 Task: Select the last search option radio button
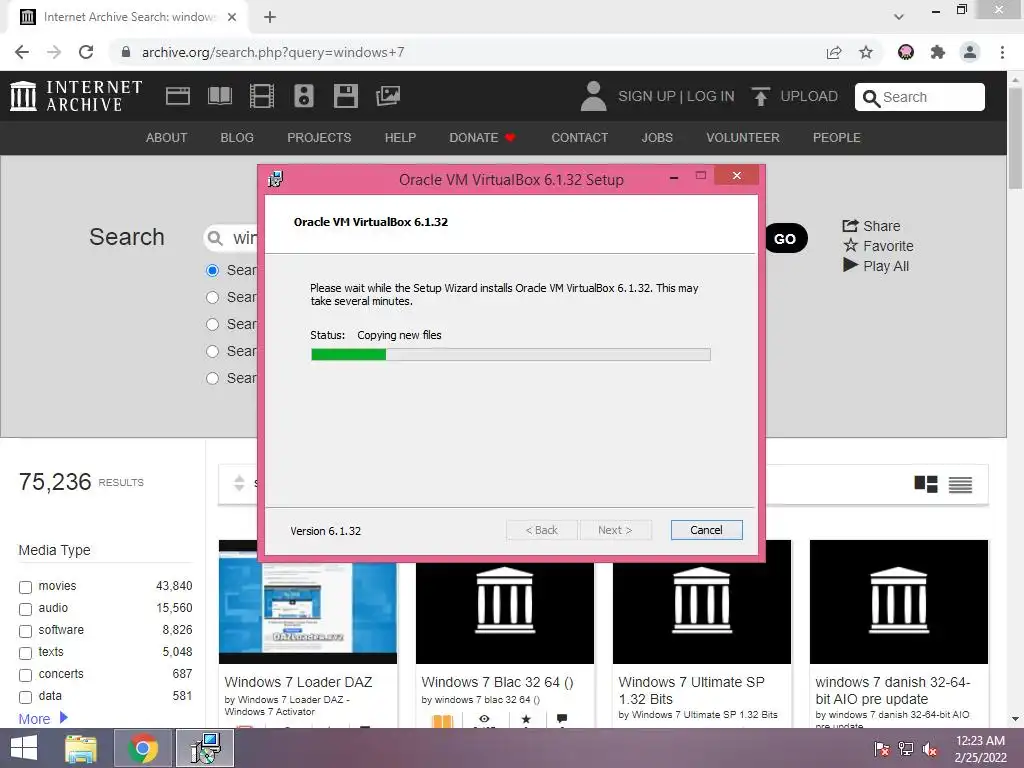212,378
